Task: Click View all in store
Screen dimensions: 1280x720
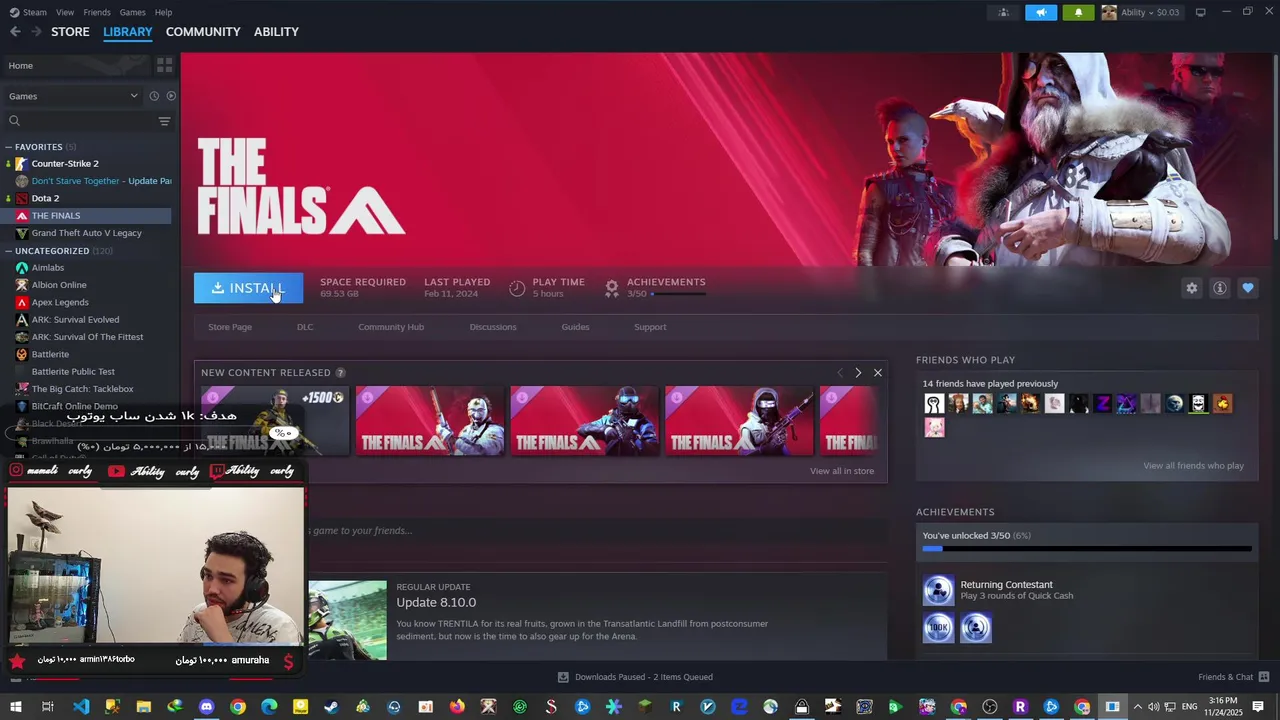Action: [842, 471]
